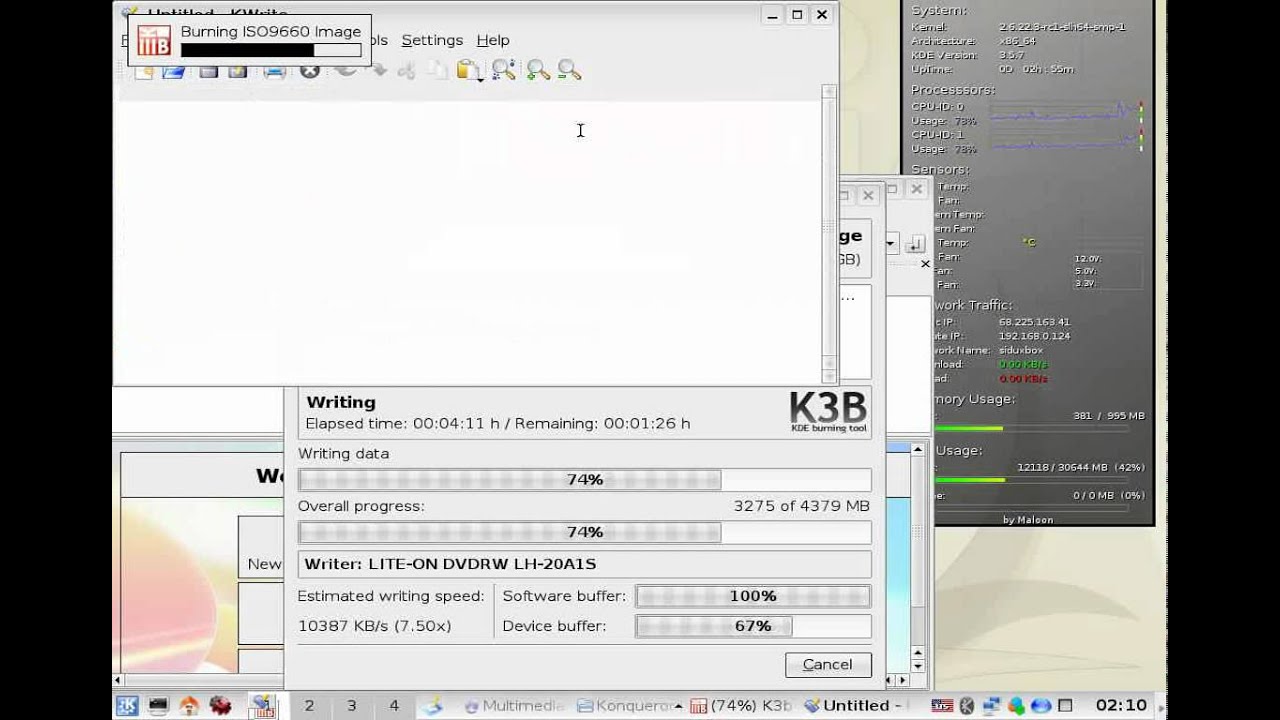This screenshot has width=1280, height=720.
Task: Click the Open file folder icon in KWrite
Action: [x=174, y=72]
